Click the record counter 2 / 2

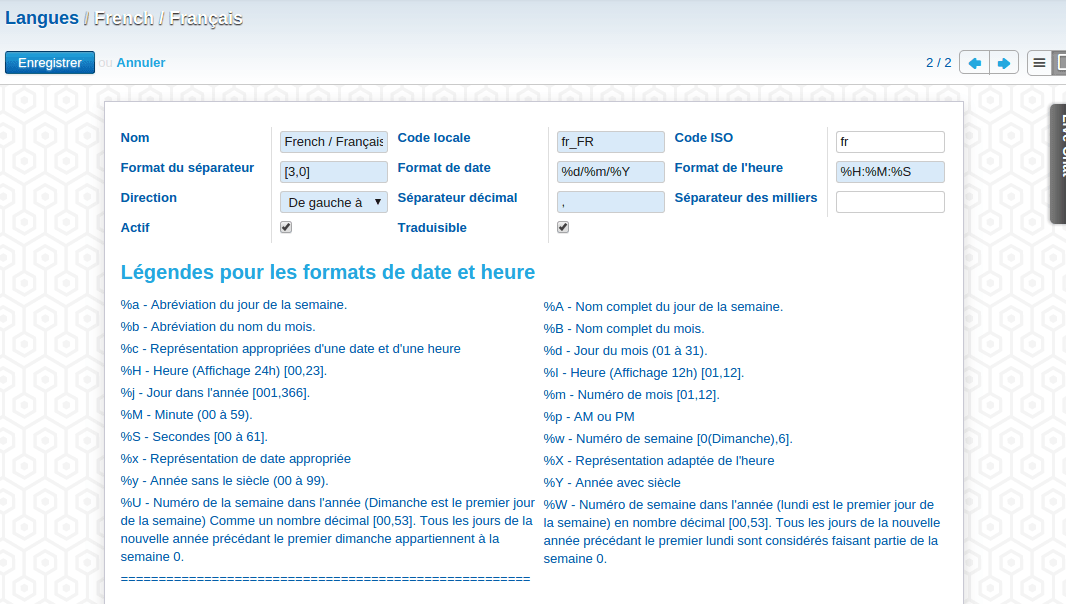coord(939,63)
